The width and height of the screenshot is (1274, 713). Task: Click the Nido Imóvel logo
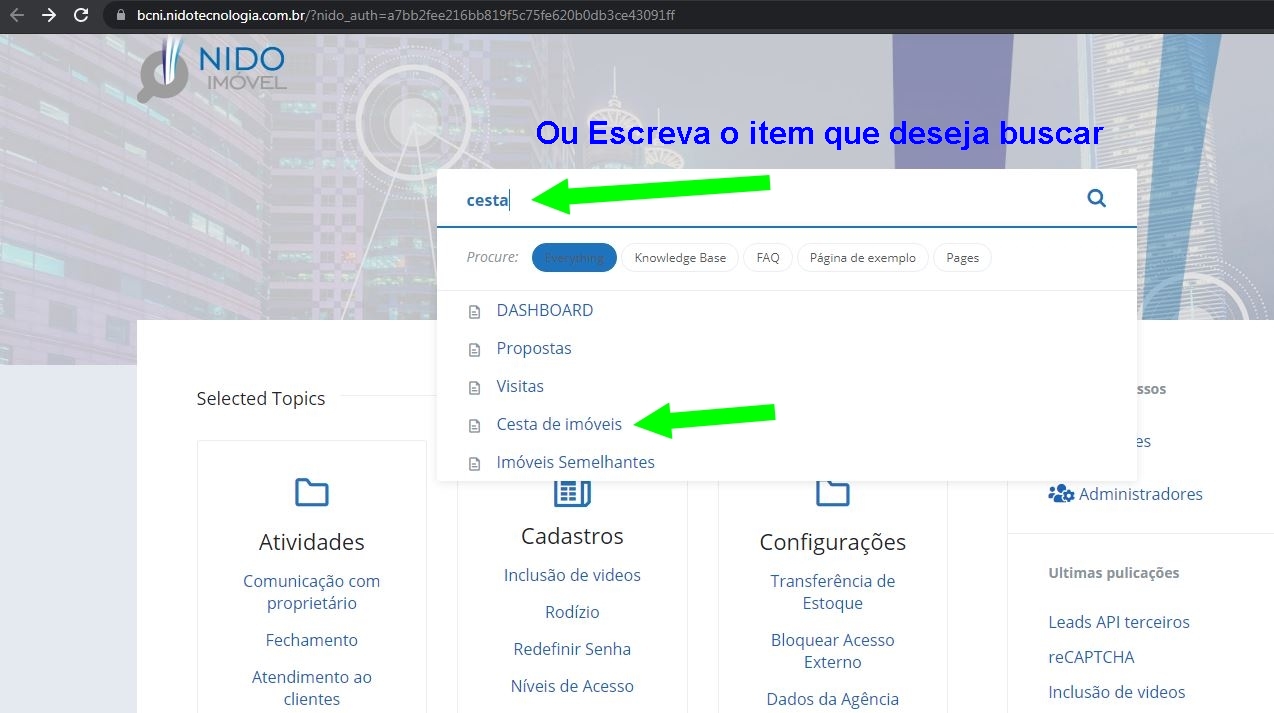coord(212,69)
